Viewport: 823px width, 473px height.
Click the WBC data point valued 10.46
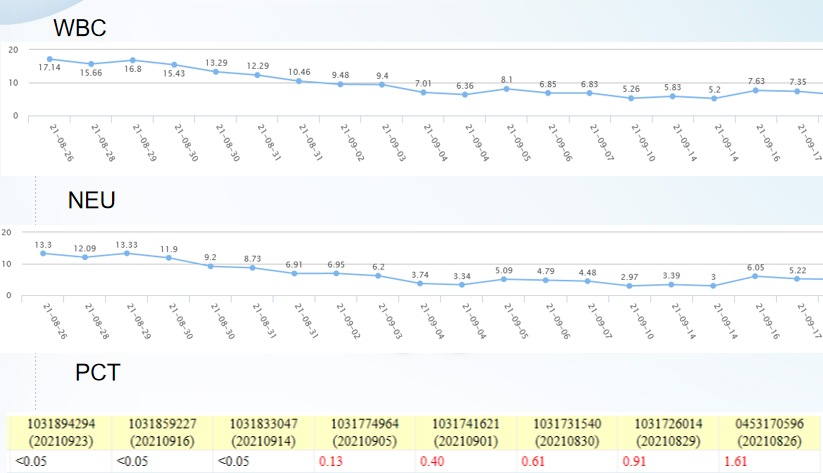299,81
